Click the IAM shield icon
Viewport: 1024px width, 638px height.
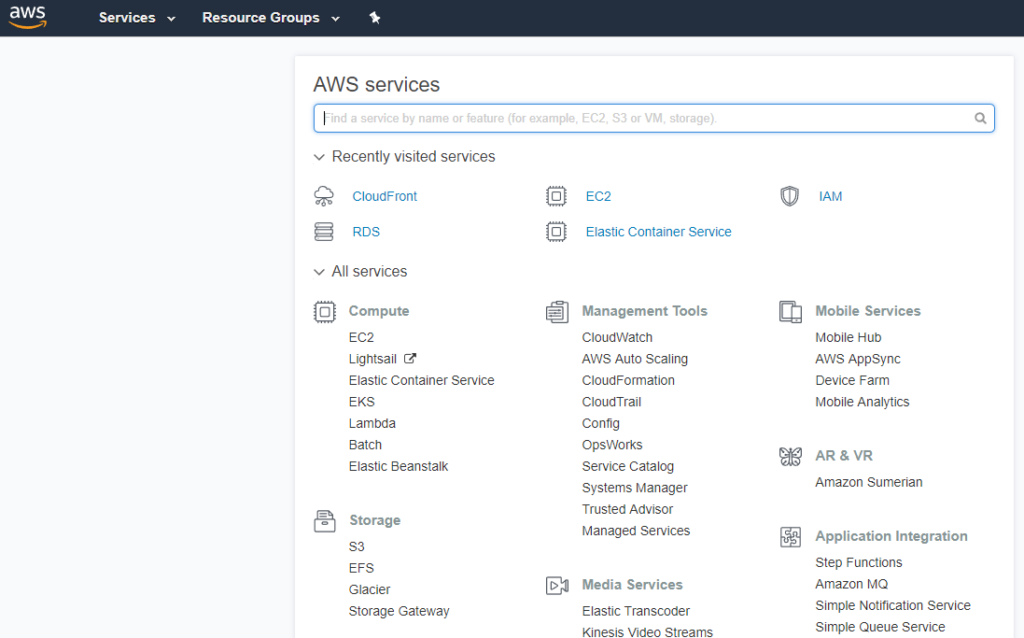click(x=790, y=196)
